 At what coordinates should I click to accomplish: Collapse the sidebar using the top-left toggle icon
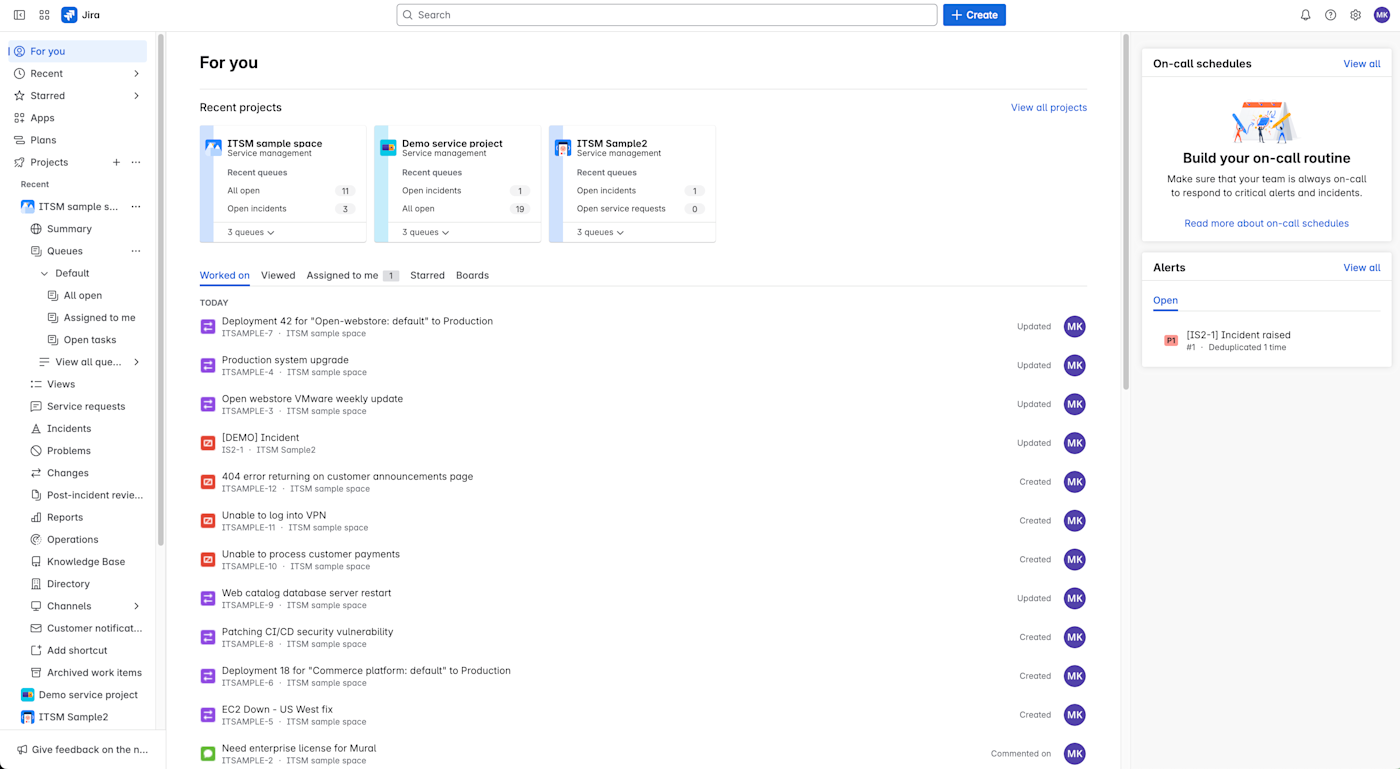(19, 15)
